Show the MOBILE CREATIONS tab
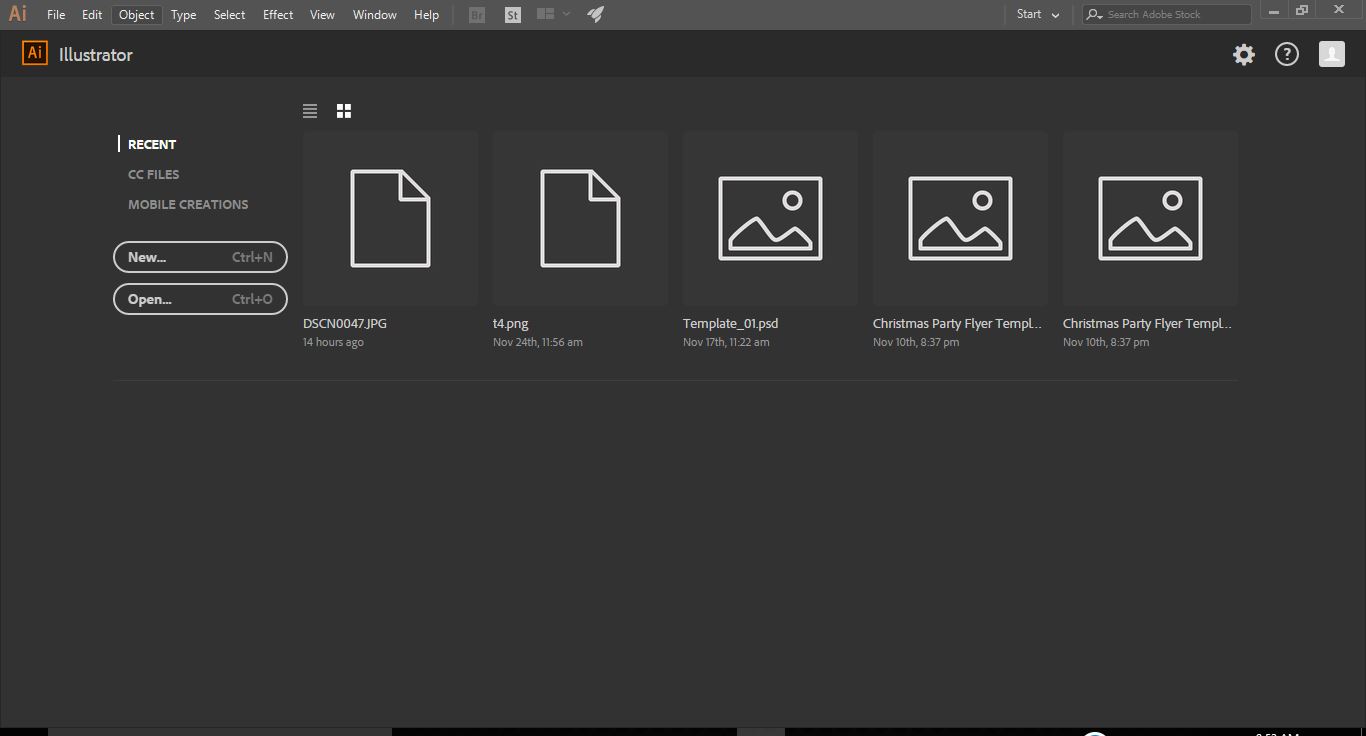 click(x=188, y=204)
